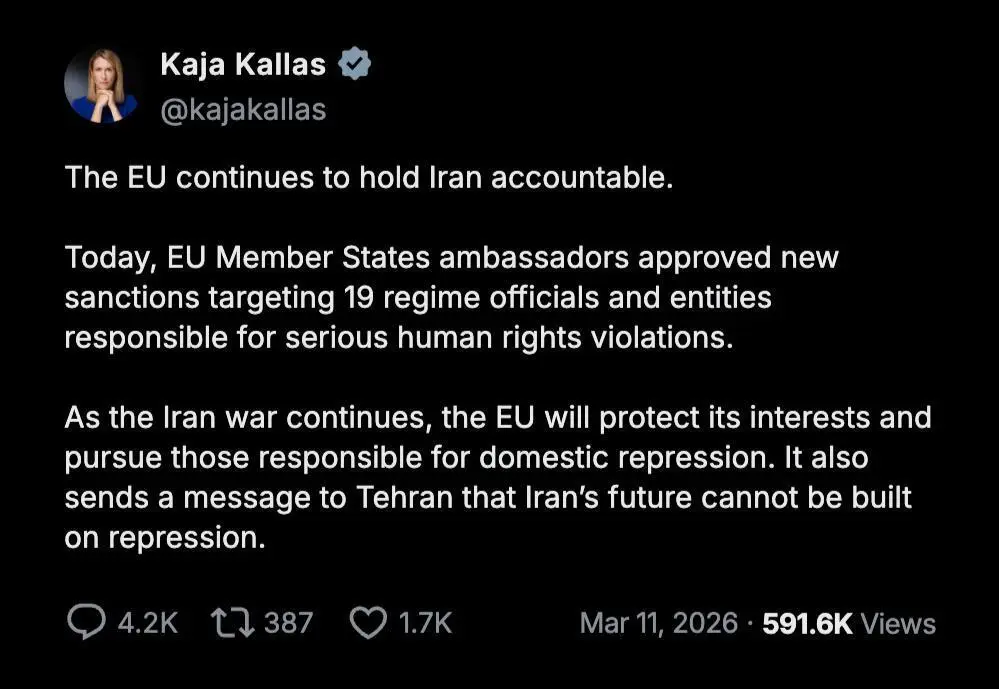This screenshot has width=999, height=689.
Task: Open the Kaja Kallas display name
Action: (x=243, y=65)
